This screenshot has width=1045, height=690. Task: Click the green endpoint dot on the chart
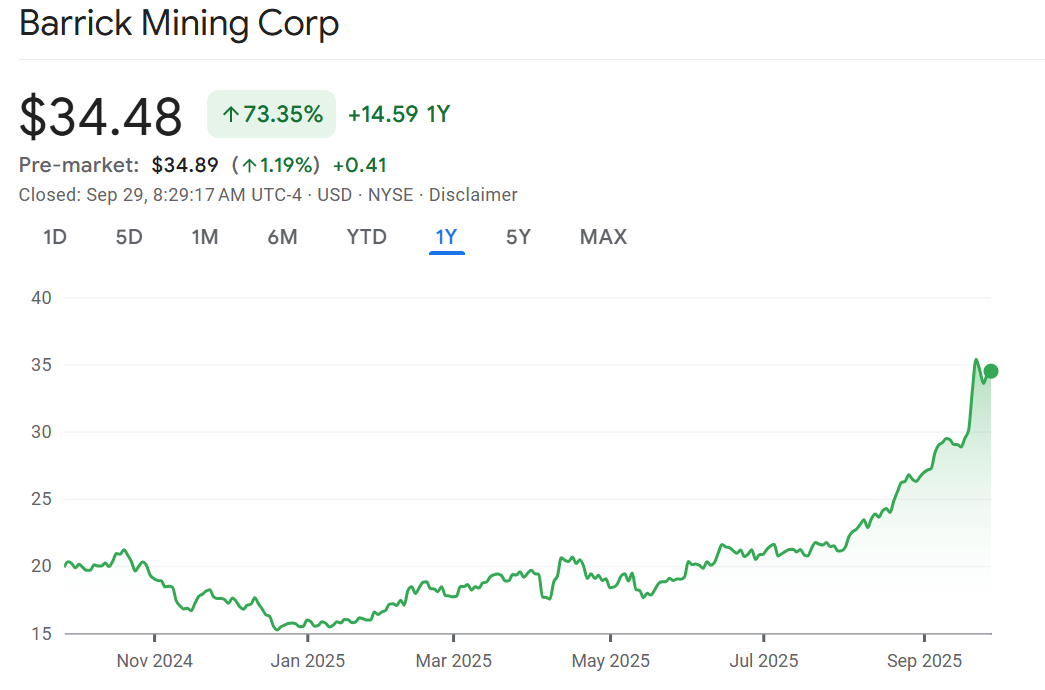point(991,371)
